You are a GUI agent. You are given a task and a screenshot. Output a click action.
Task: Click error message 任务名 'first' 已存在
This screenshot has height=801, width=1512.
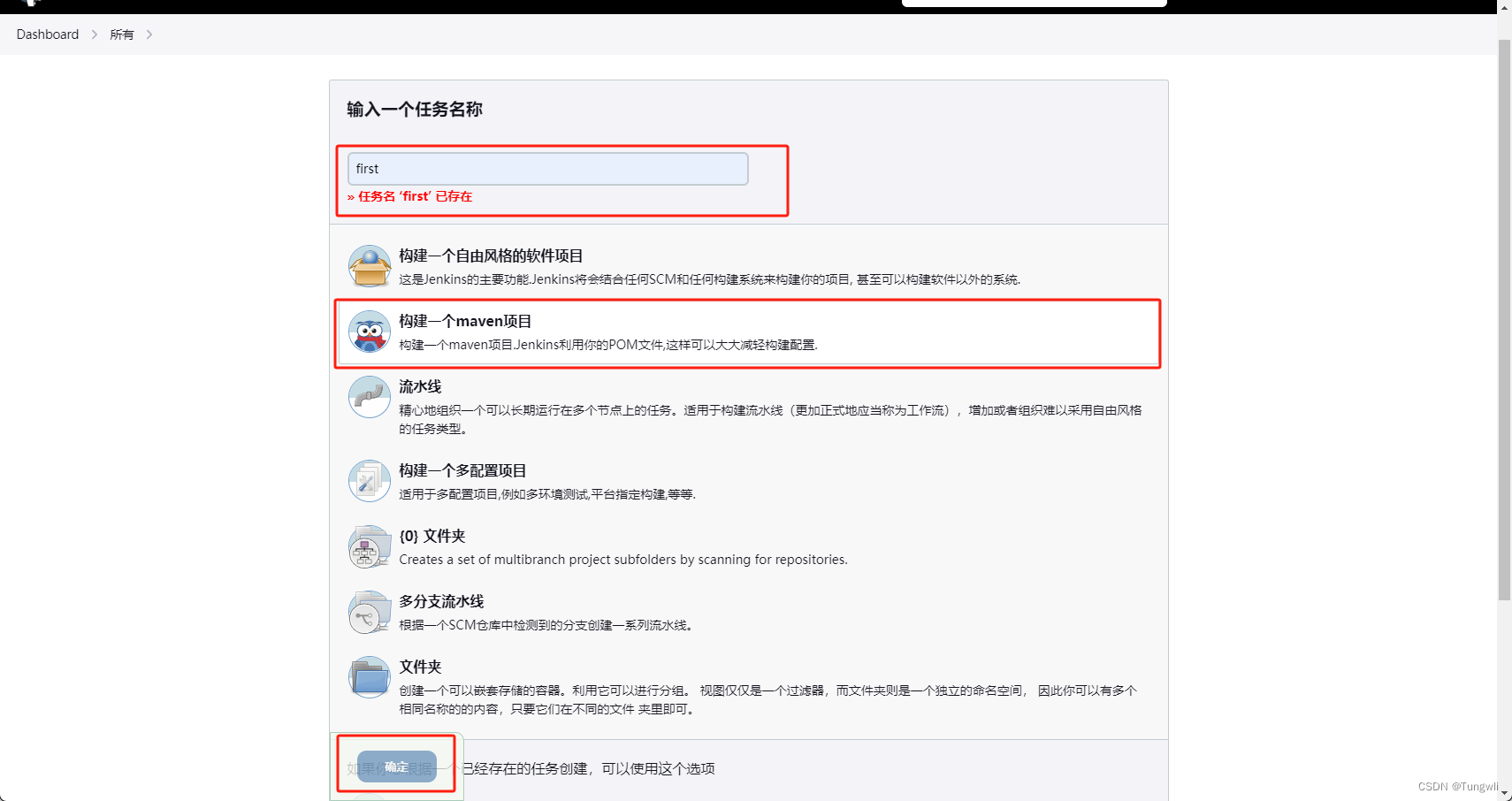point(410,196)
